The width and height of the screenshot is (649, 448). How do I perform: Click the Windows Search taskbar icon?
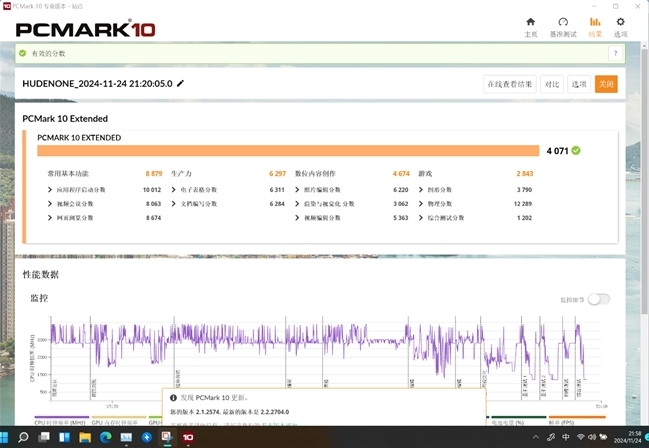[24, 437]
